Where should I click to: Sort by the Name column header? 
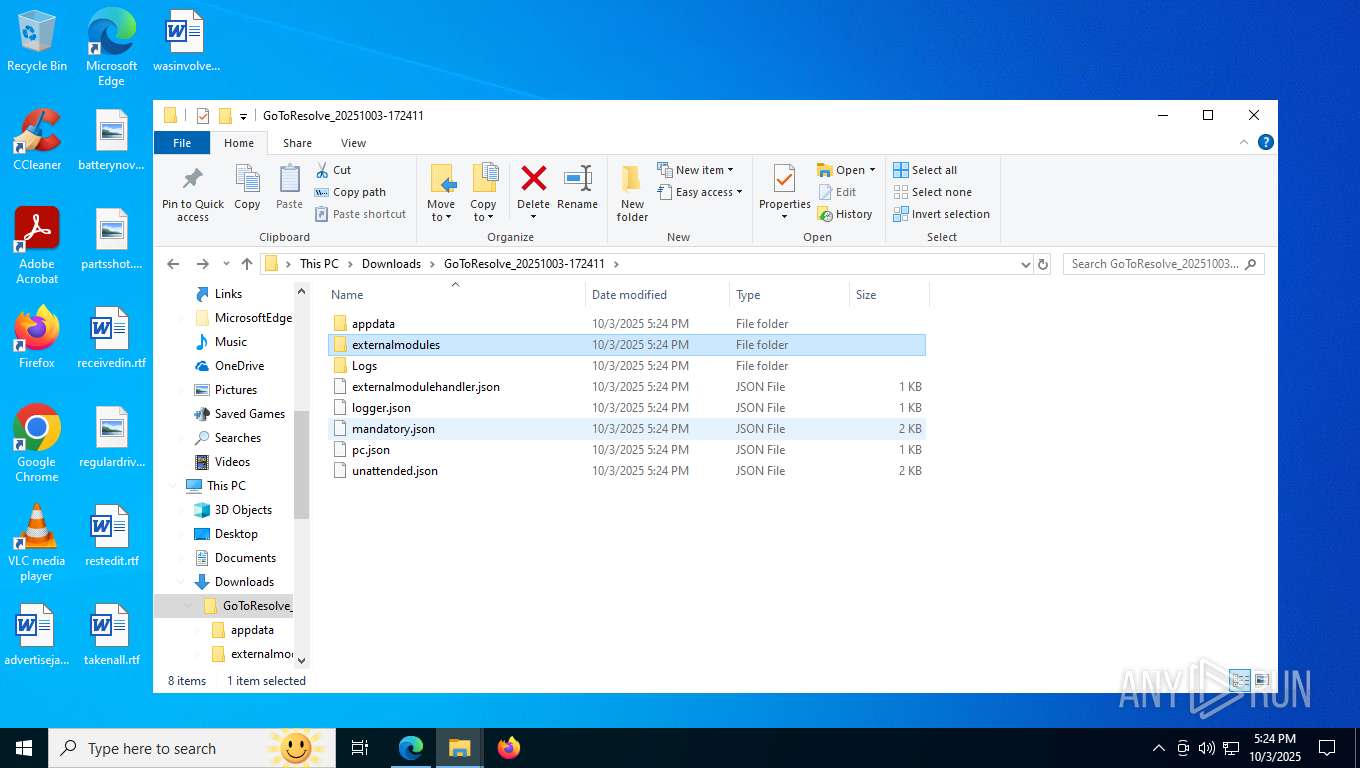[455, 295]
